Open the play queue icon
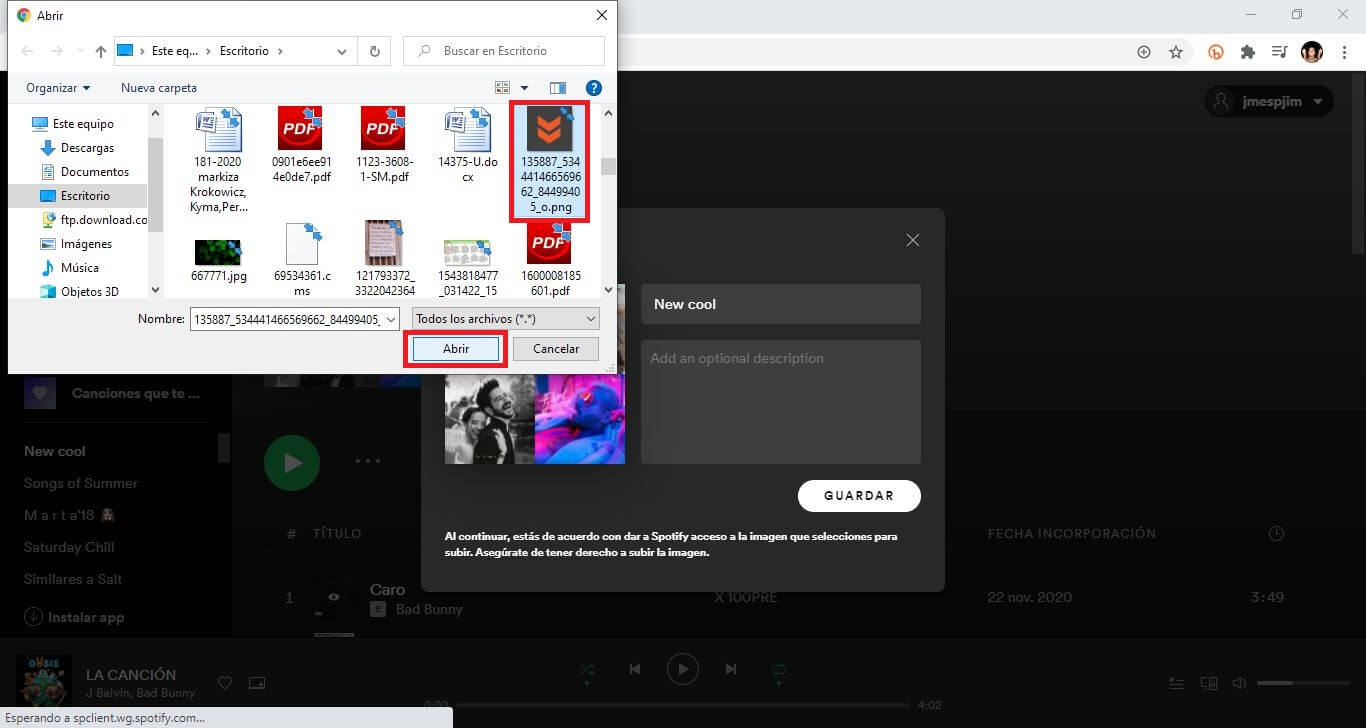Viewport: 1366px width, 728px height. pos(1177,683)
